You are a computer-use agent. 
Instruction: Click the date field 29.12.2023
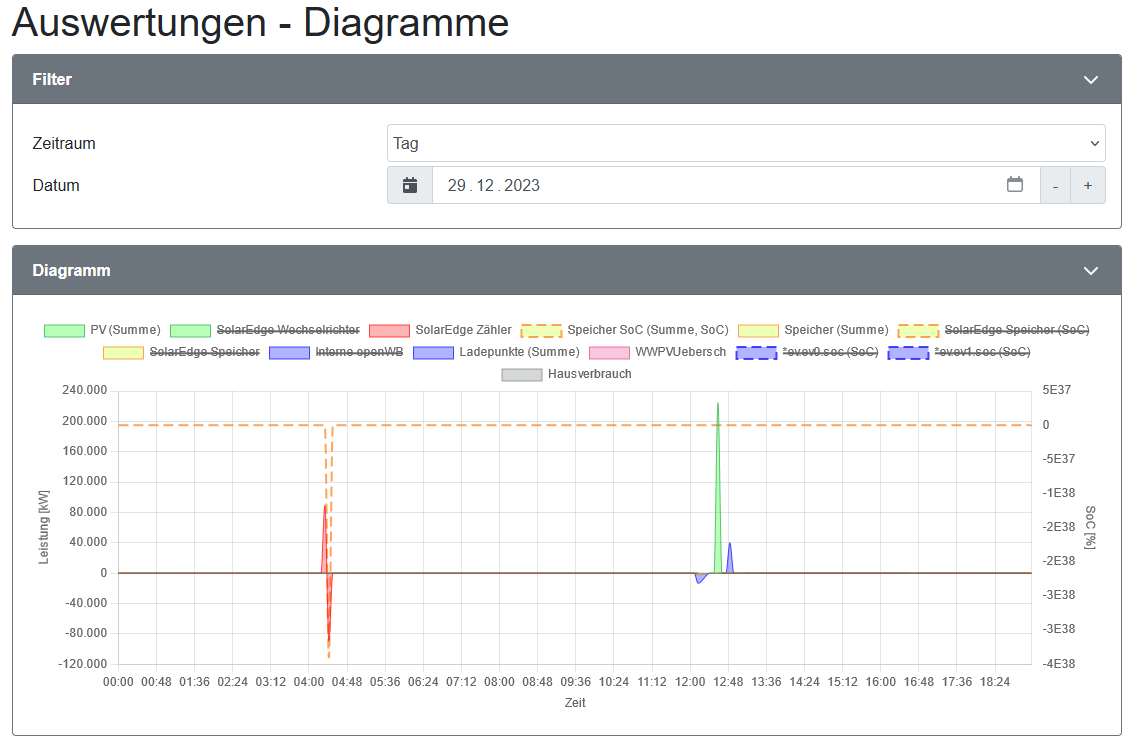click(494, 185)
